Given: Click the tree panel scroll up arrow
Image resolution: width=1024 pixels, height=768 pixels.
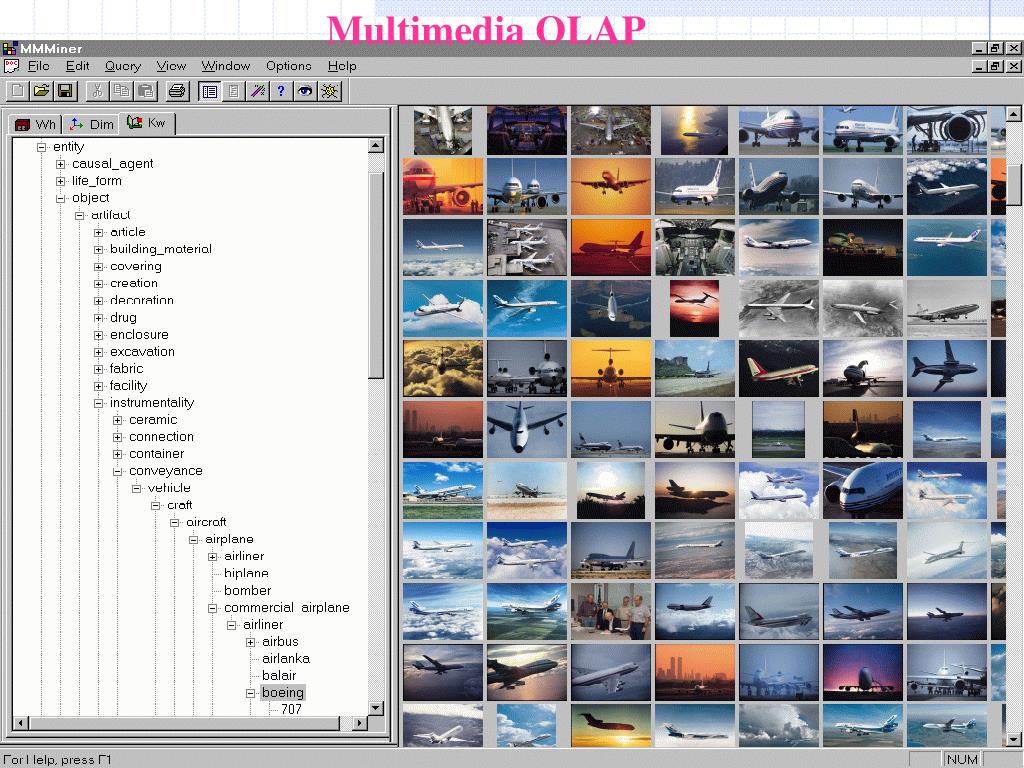Looking at the screenshot, I should 376,146.
